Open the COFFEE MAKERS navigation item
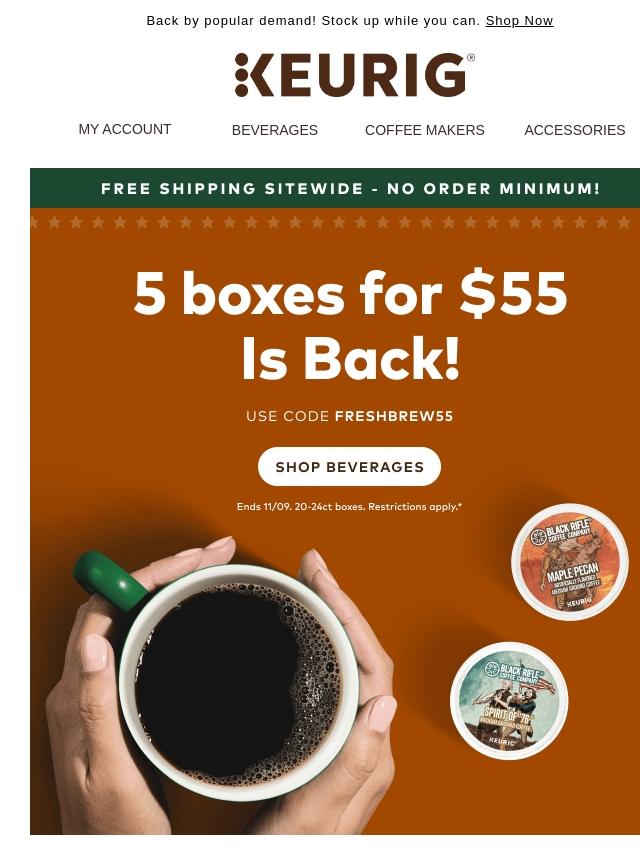The width and height of the screenshot is (640, 854). point(424,130)
